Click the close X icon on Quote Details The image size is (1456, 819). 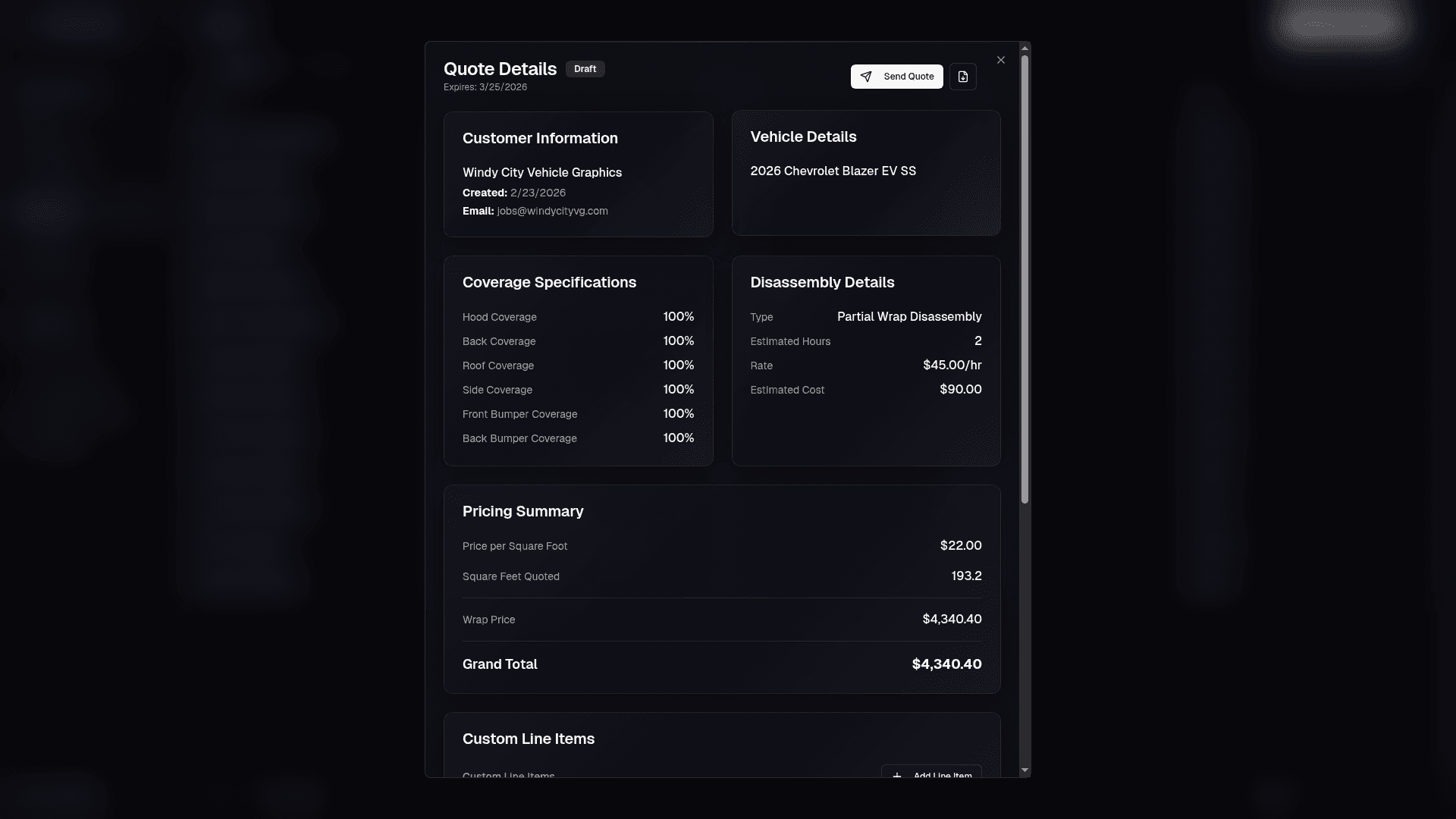[x=1000, y=59]
